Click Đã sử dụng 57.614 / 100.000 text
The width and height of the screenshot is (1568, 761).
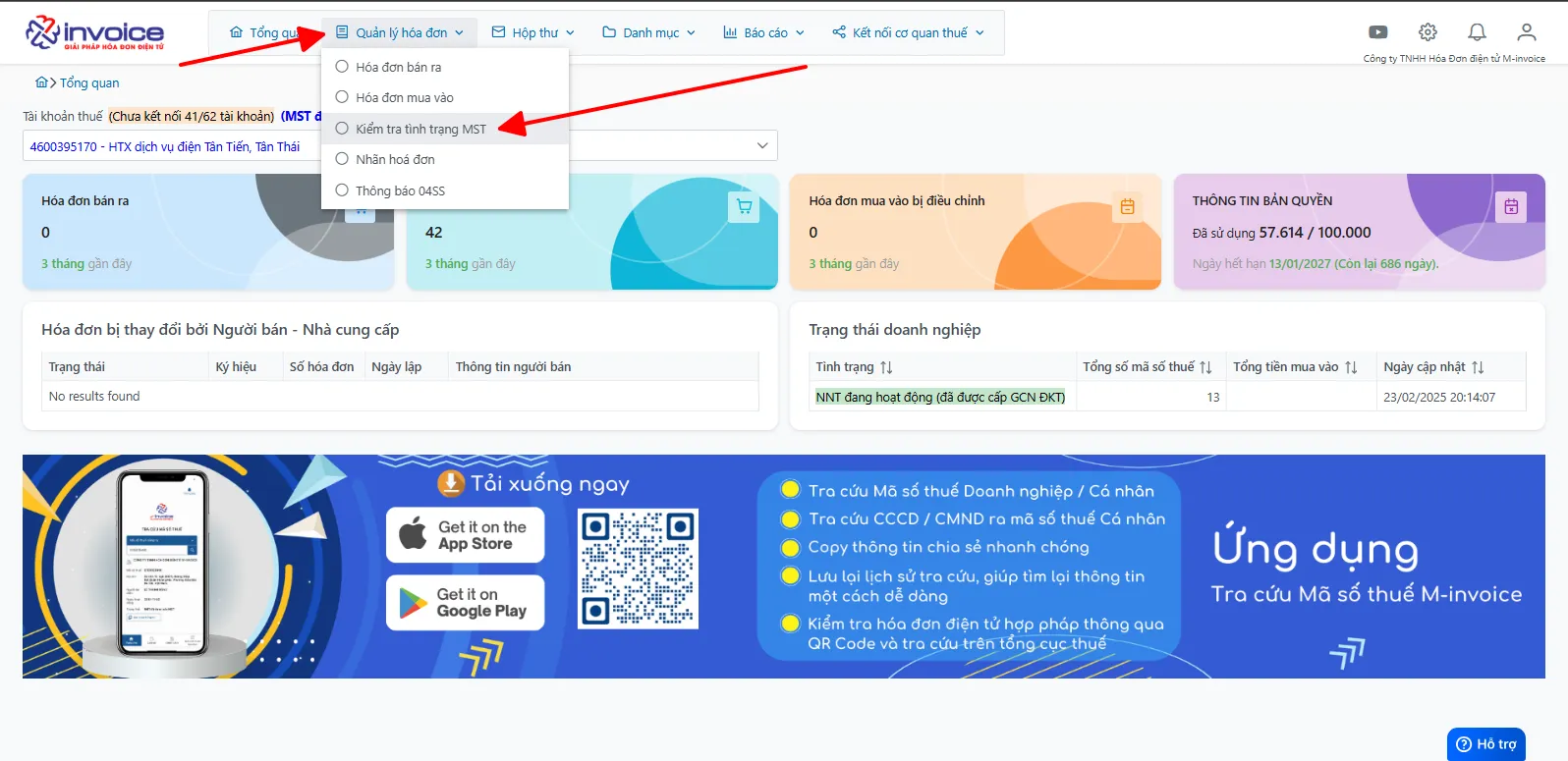click(x=1281, y=233)
